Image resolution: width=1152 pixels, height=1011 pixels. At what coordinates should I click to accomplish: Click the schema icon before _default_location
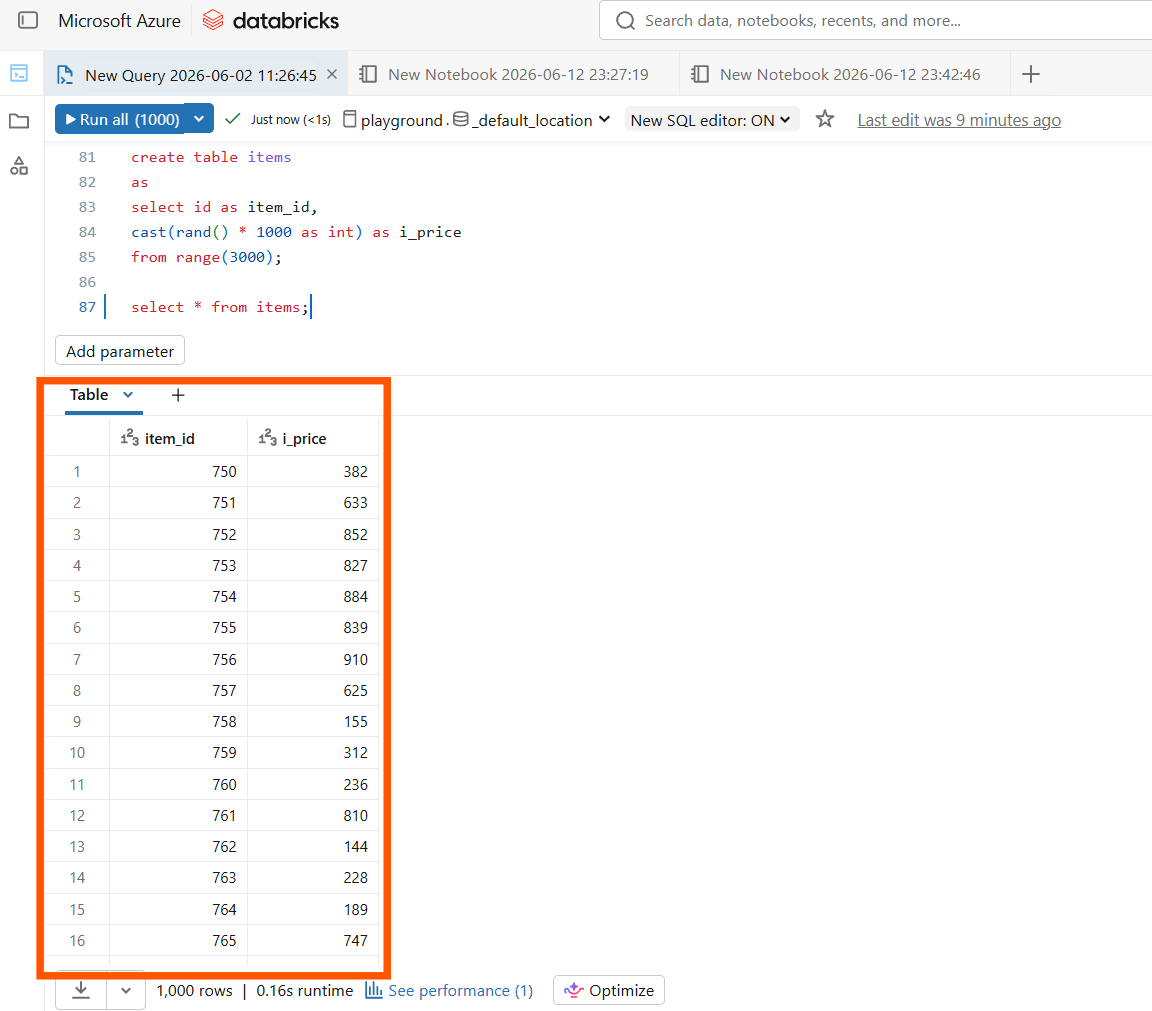click(461, 119)
